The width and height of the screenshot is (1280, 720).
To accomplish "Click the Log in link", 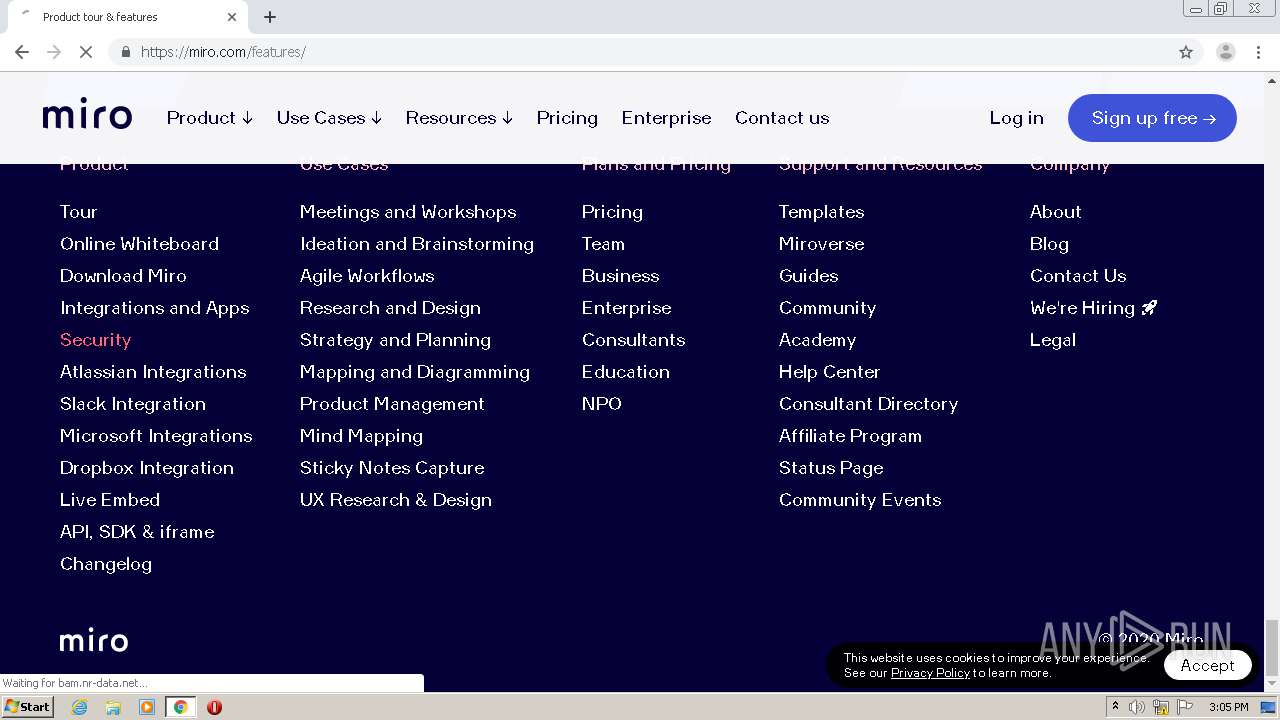I will coord(1016,117).
